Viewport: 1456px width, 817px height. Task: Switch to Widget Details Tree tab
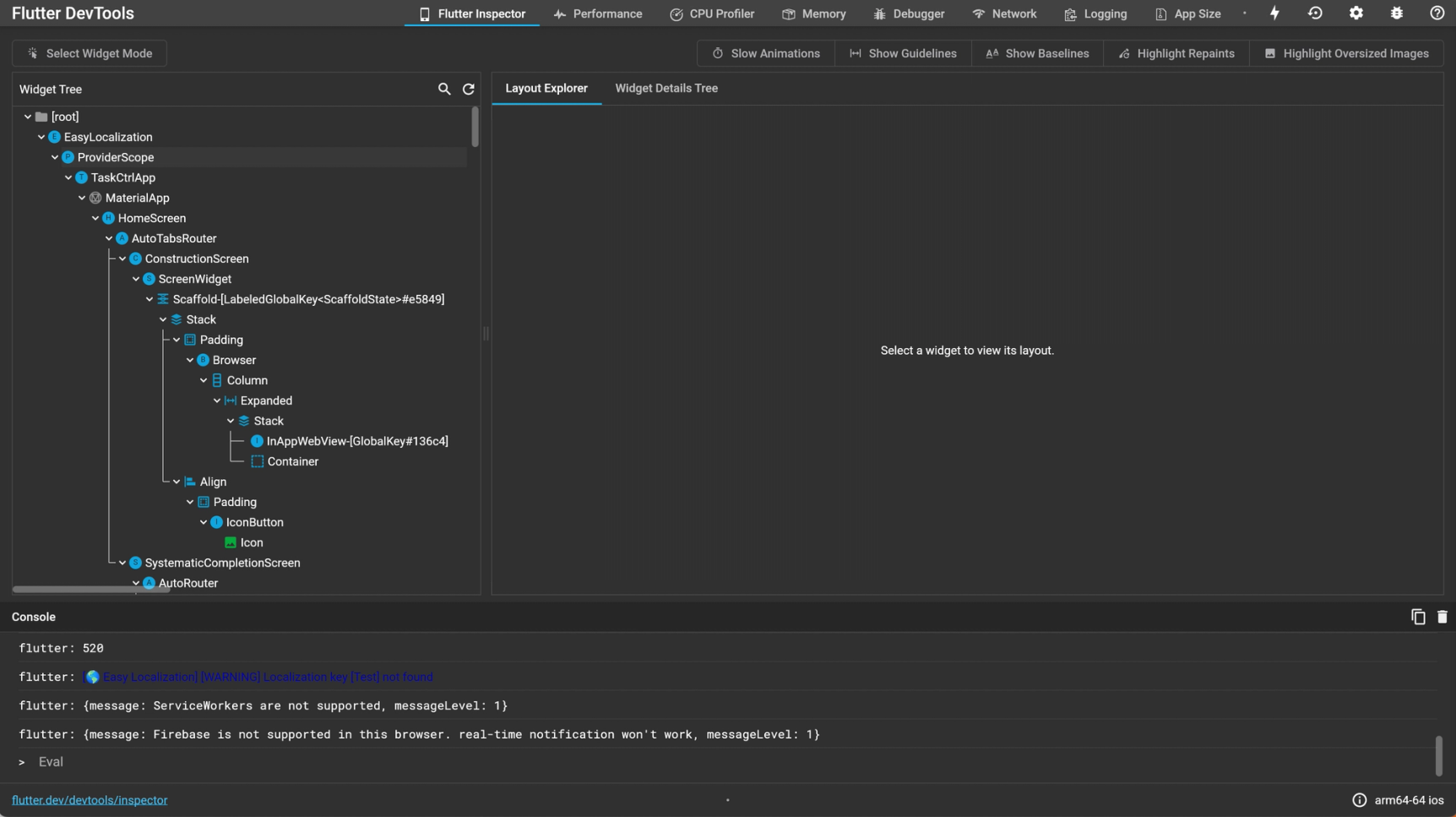click(x=666, y=88)
